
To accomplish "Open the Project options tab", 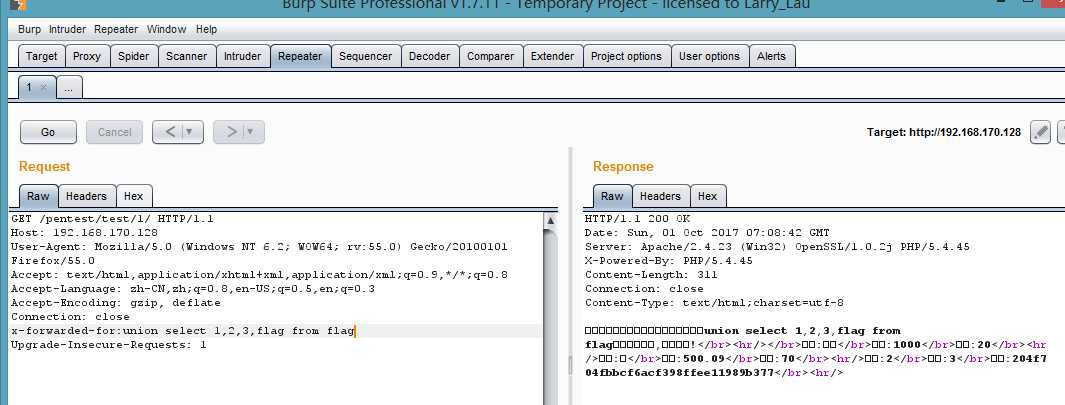I will (x=626, y=56).
